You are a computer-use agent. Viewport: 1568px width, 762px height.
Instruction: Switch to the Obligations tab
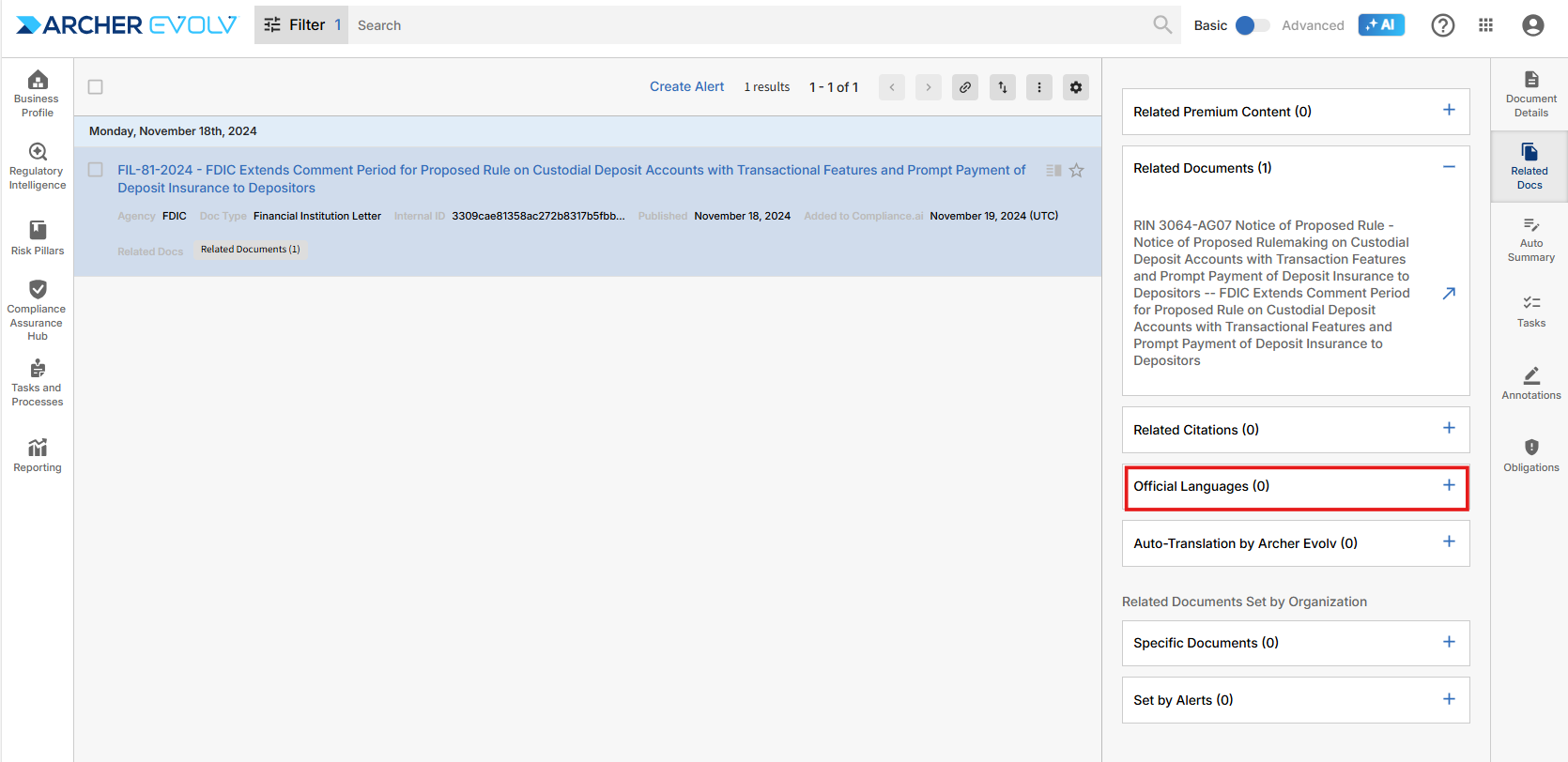(1530, 455)
